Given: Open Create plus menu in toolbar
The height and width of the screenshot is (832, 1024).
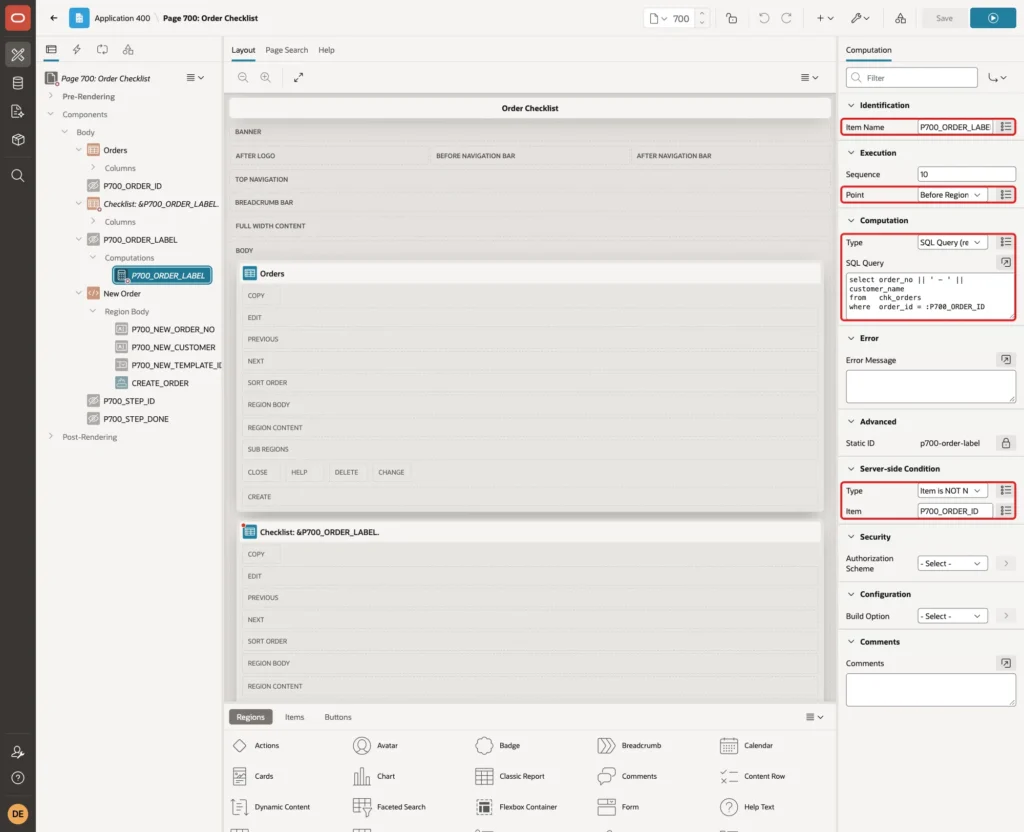Looking at the screenshot, I should pyautogui.click(x=825, y=18).
